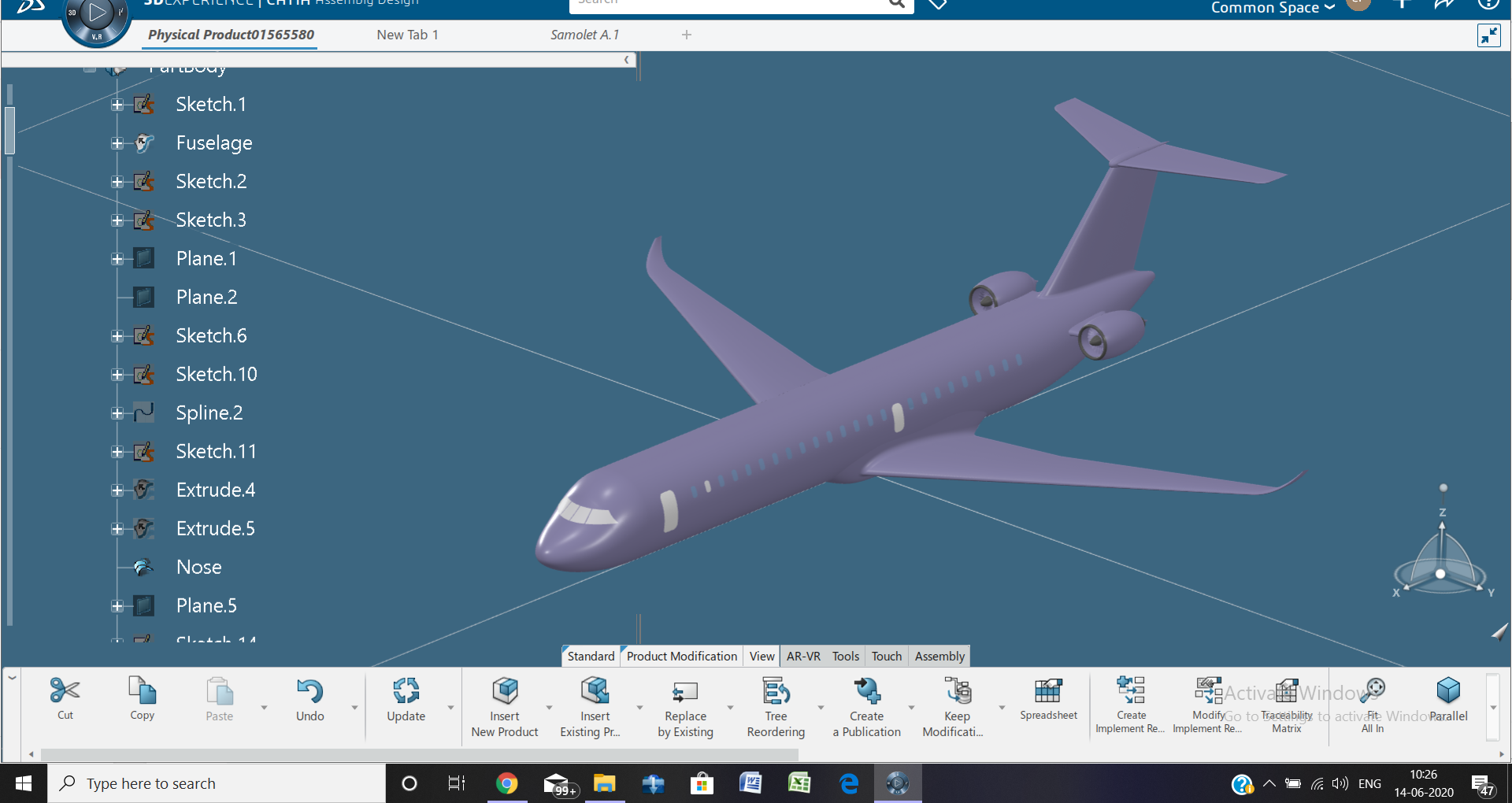
Task: Click the tree vertical scrollbar handle
Action: [10, 130]
